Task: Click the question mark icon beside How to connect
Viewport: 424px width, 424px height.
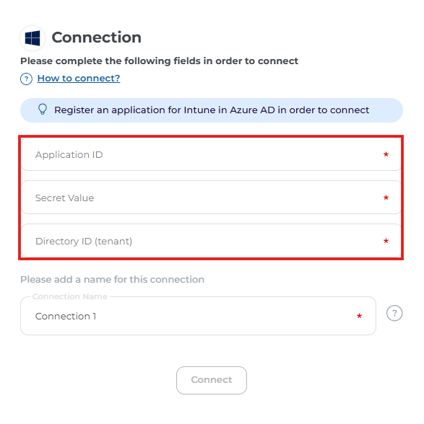Action: click(x=26, y=79)
